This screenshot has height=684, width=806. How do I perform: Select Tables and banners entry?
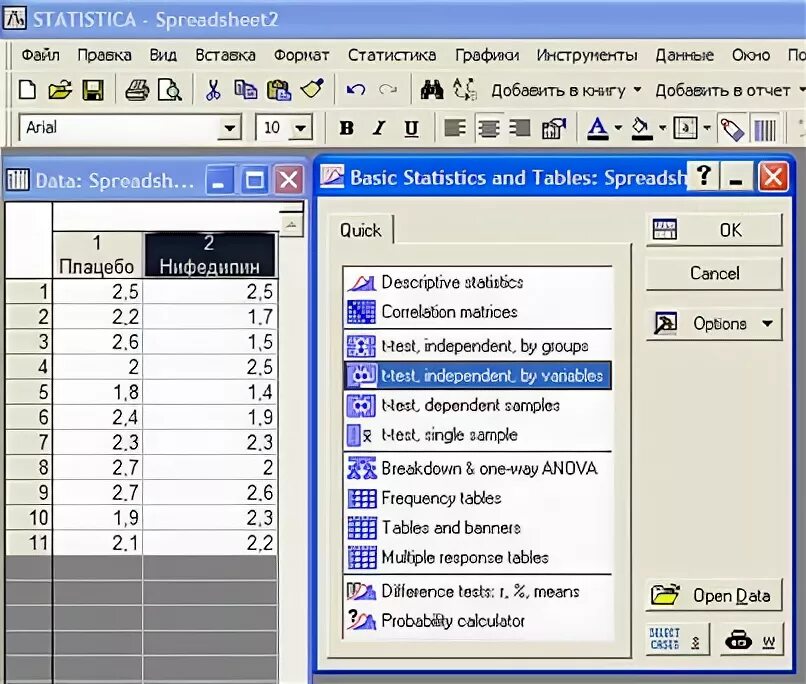[x=478, y=528]
